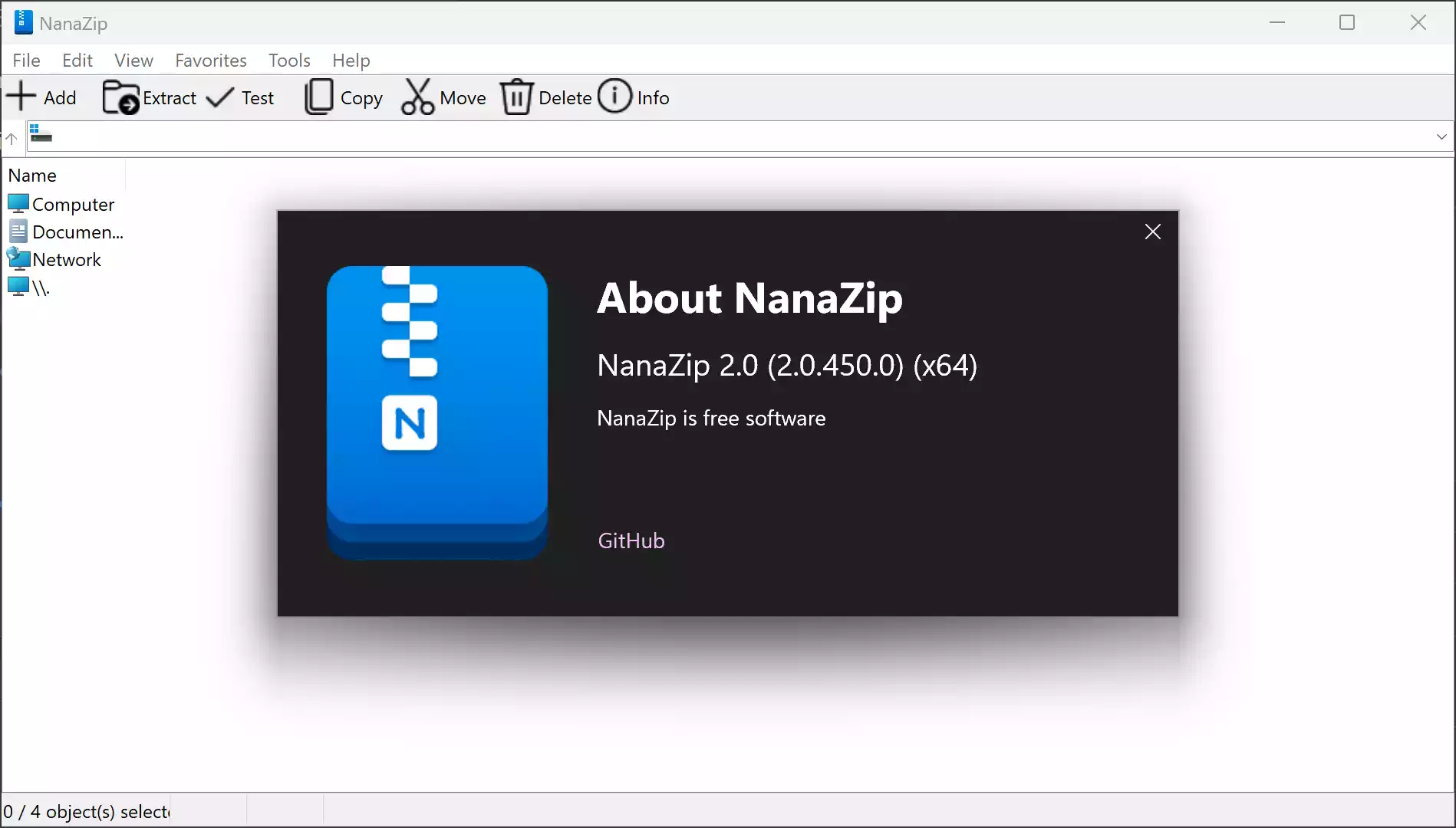Image resolution: width=1456 pixels, height=828 pixels.
Task: Click the Delete toolbar icon
Action: click(x=545, y=97)
